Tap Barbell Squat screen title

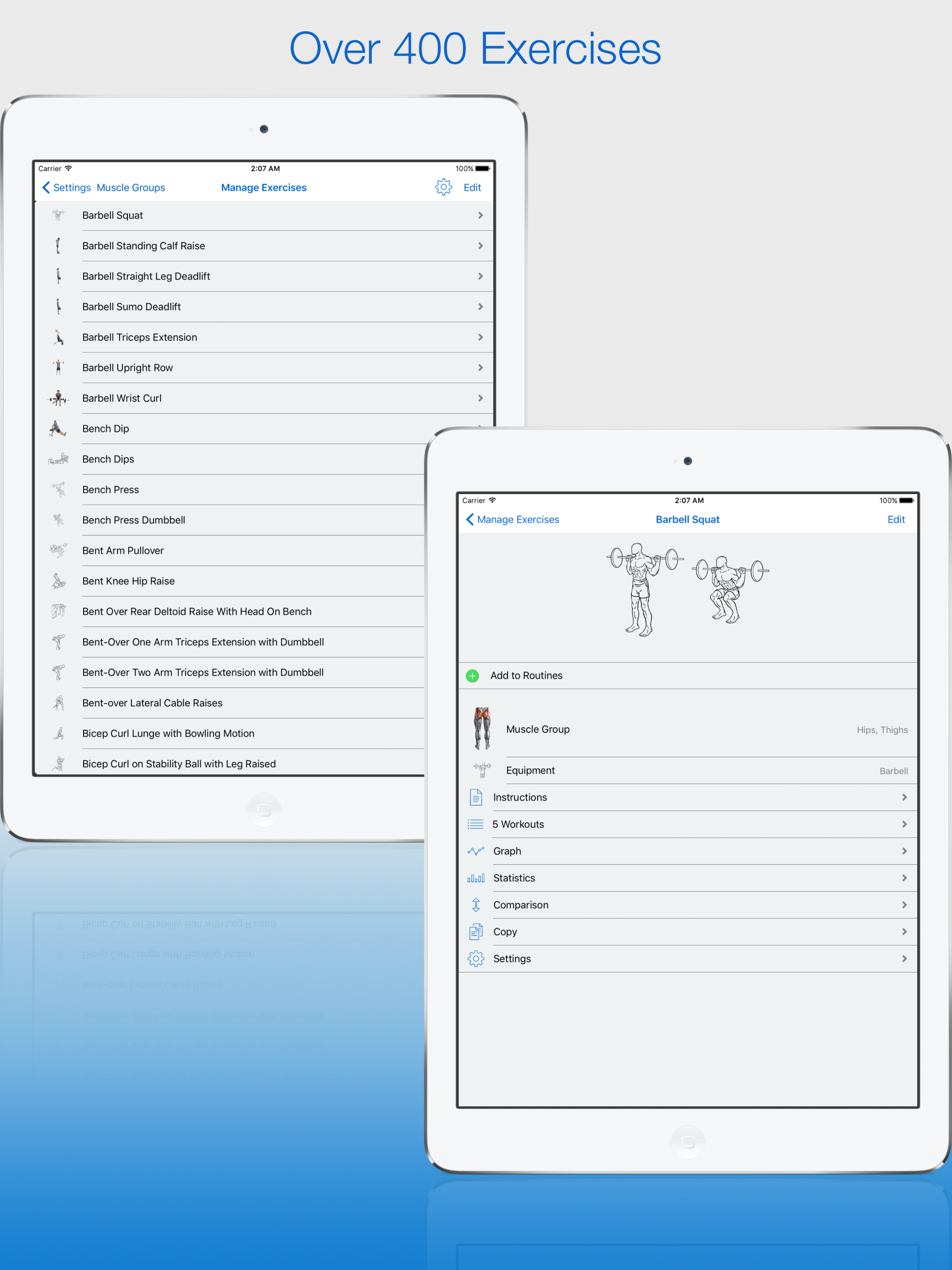click(688, 519)
